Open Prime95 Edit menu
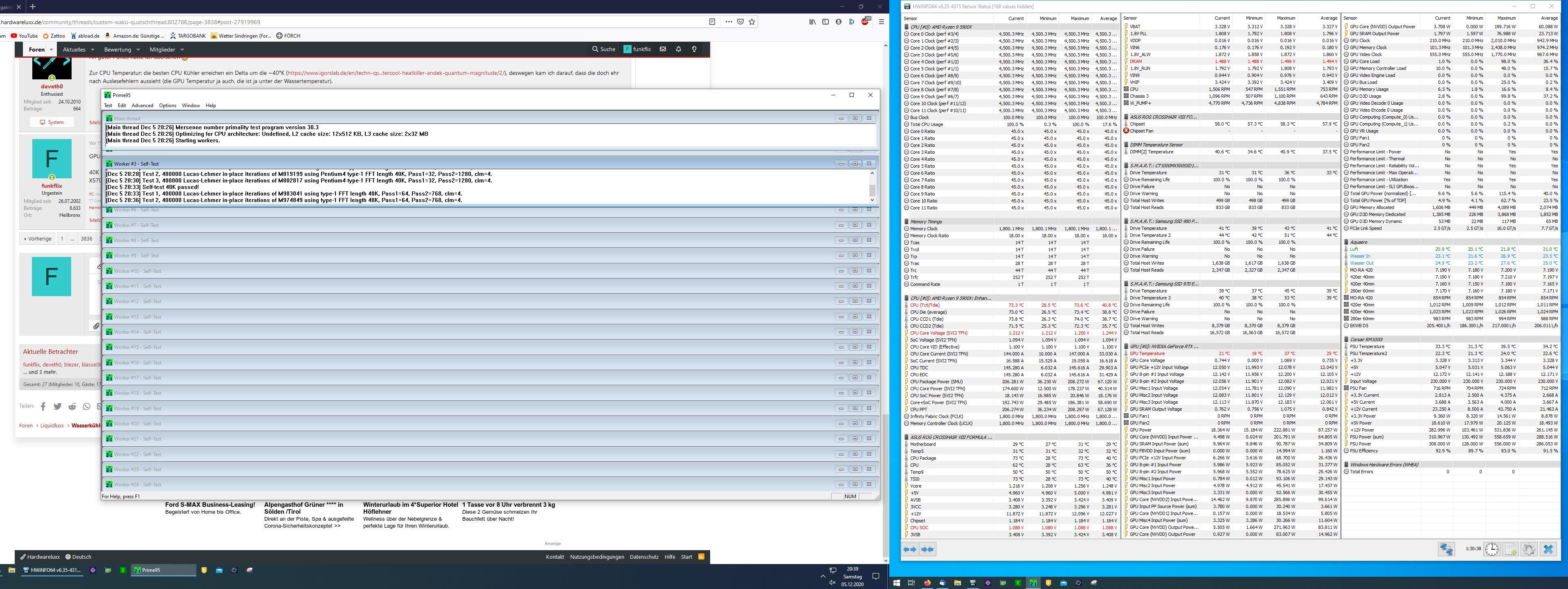Screen dimensions: 1568x589 click(122, 105)
